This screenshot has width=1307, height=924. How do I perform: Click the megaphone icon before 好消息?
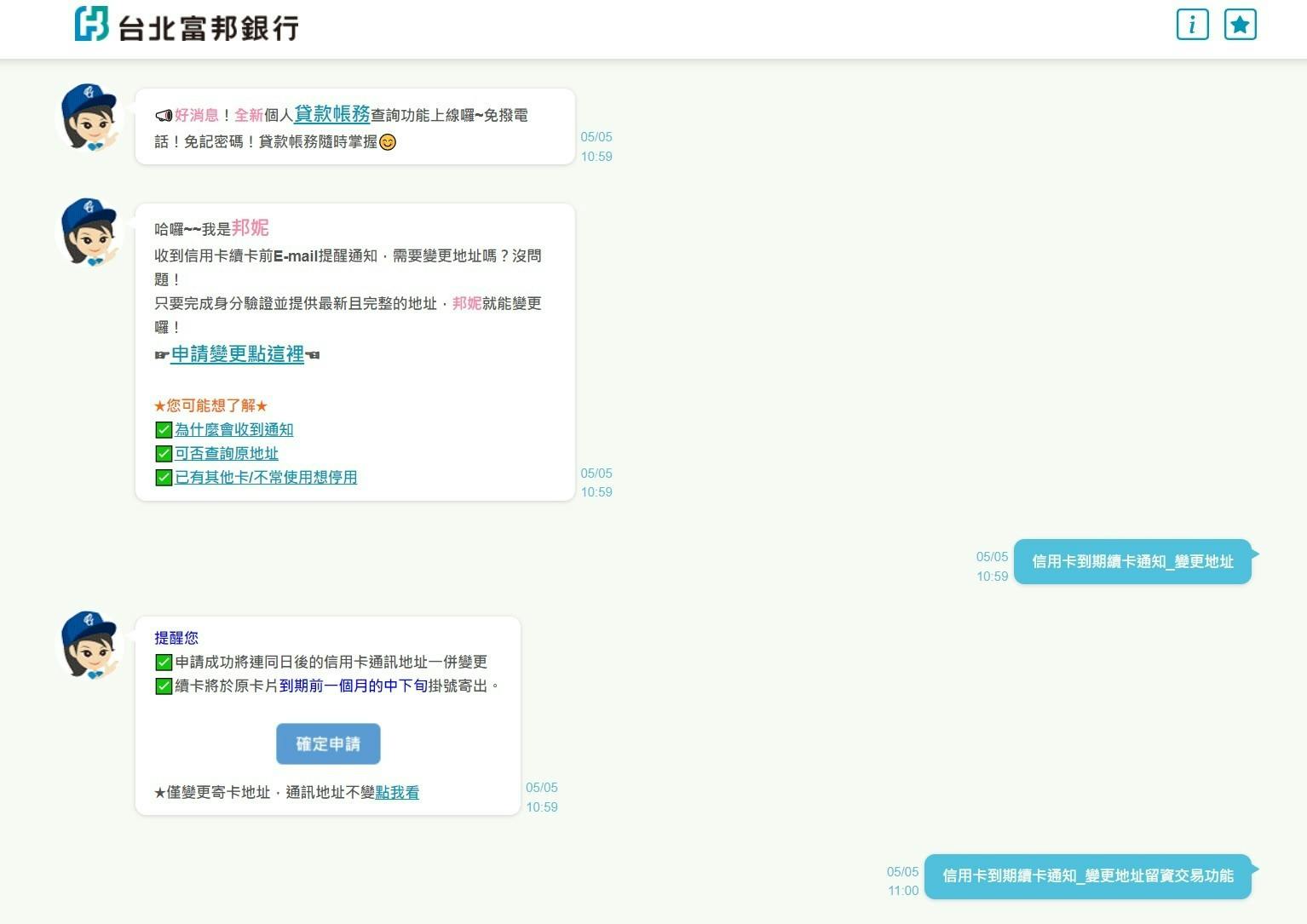point(164,116)
